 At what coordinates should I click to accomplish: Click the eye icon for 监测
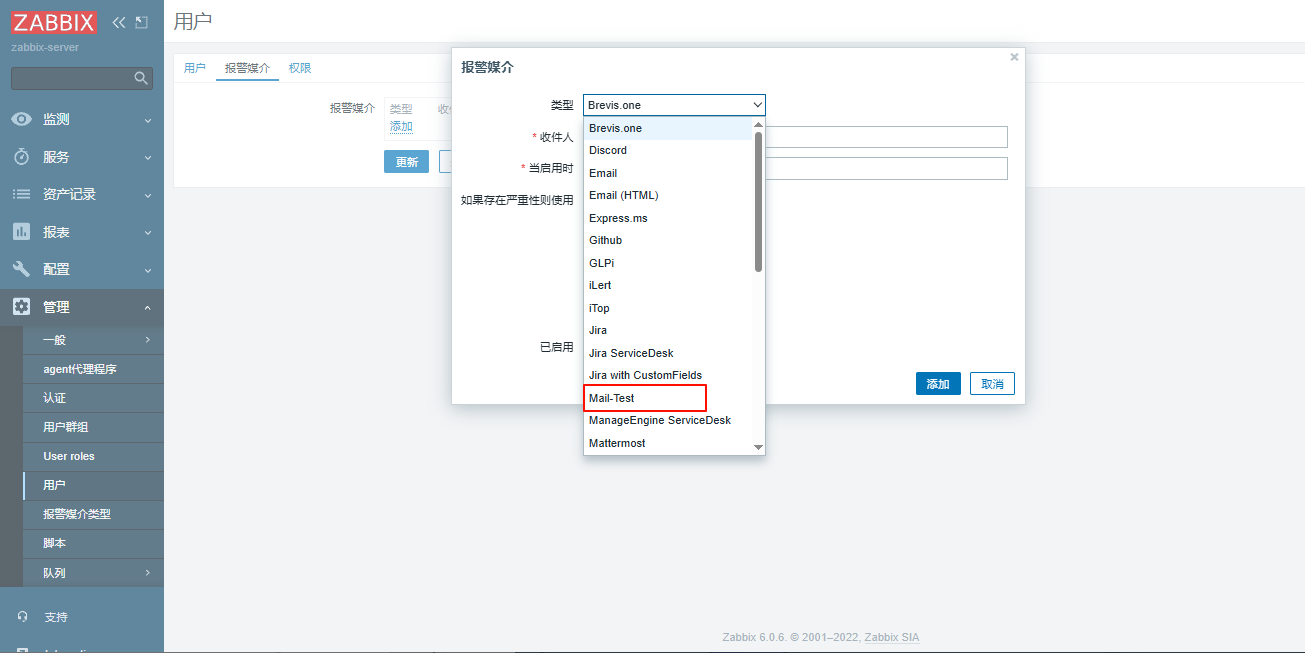tap(21, 119)
